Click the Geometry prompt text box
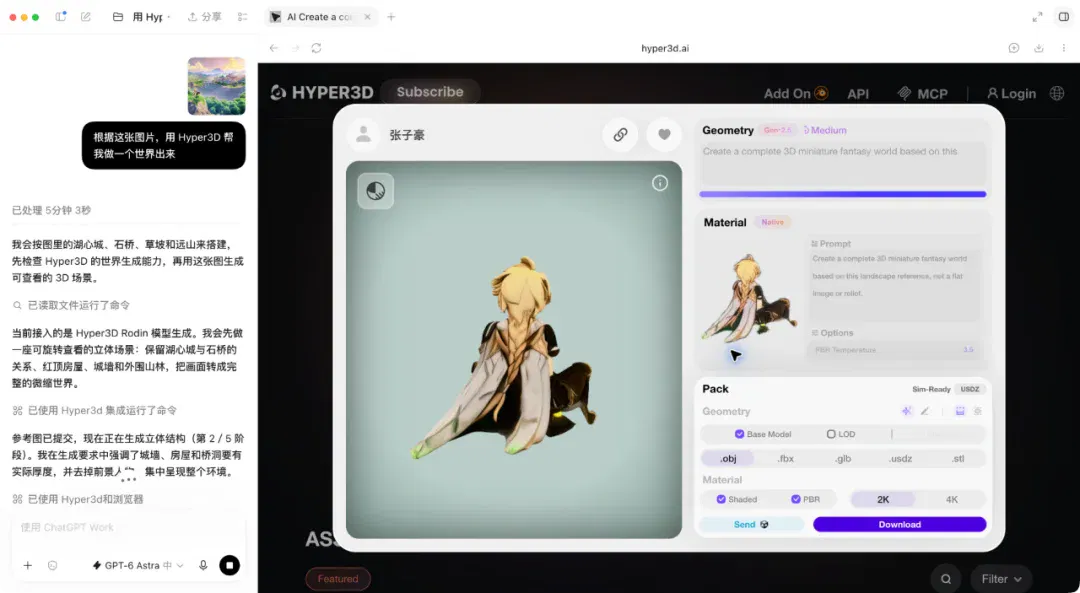 click(842, 164)
